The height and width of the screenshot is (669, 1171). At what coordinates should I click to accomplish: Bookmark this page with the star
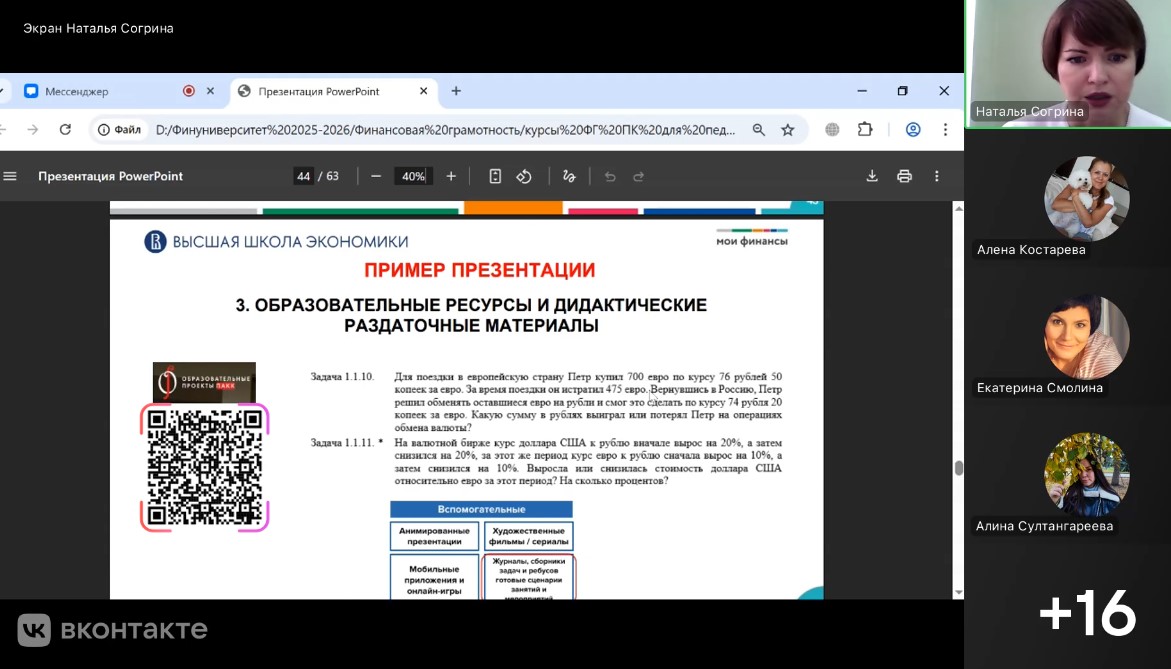click(788, 129)
